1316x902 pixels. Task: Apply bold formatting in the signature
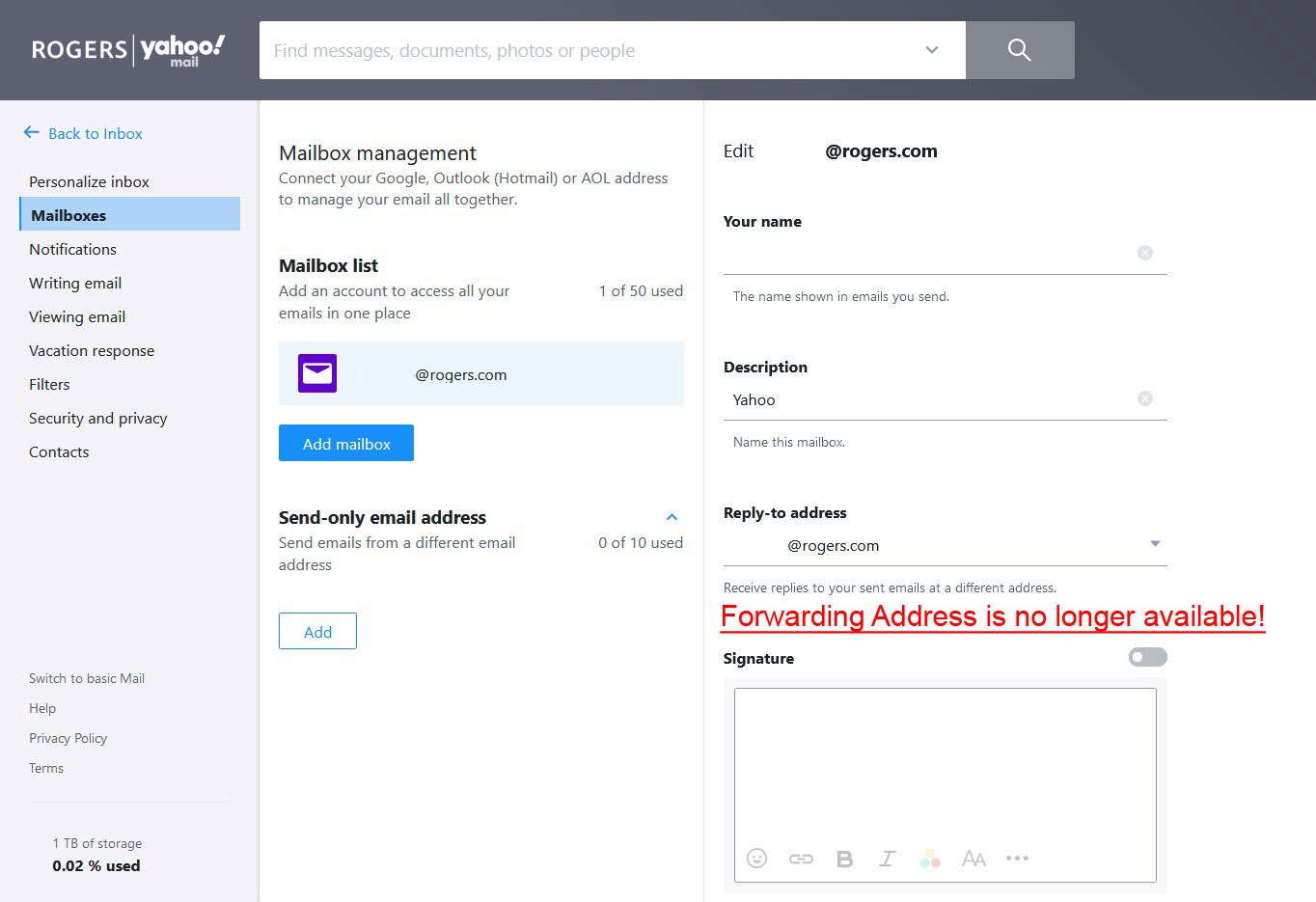pyautogui.click(x=844, y=859)
